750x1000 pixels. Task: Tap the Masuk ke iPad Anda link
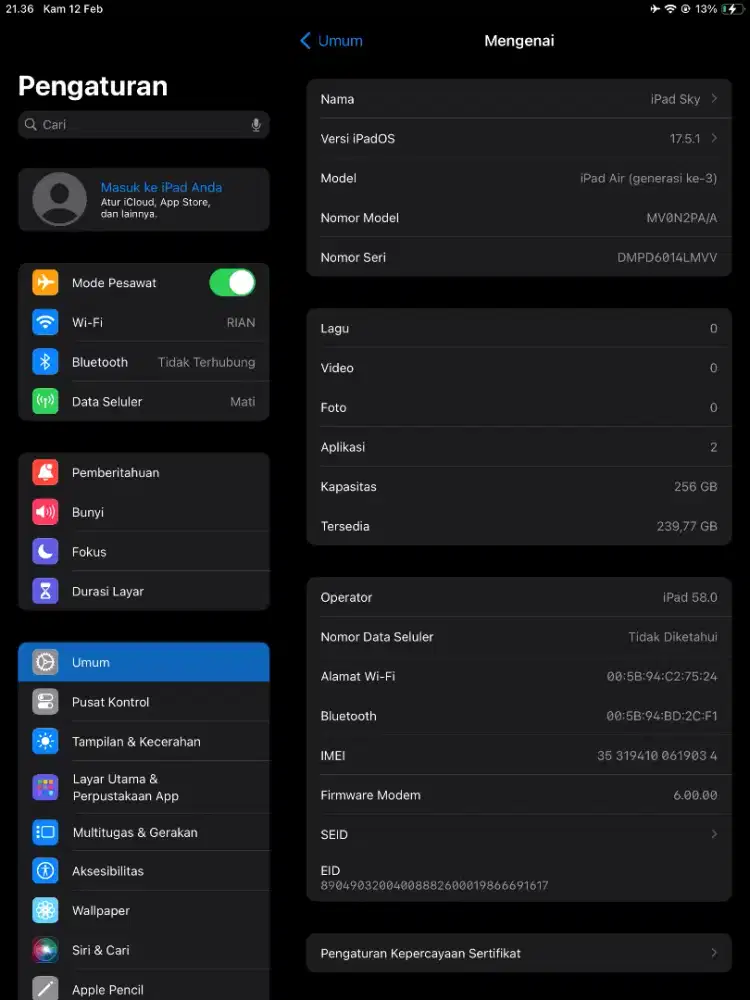(x=161, y=188)
